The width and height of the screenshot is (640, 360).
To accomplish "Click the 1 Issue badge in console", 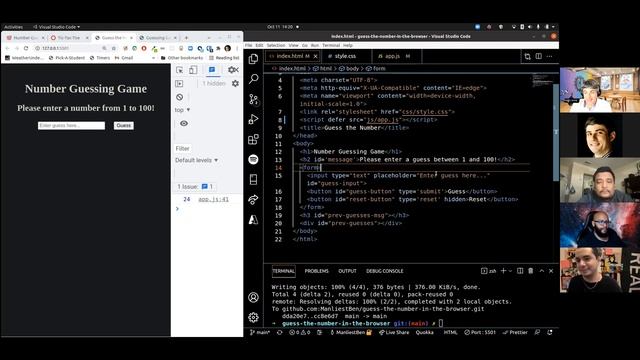I will pyautogui.click(x=196, y=187).
